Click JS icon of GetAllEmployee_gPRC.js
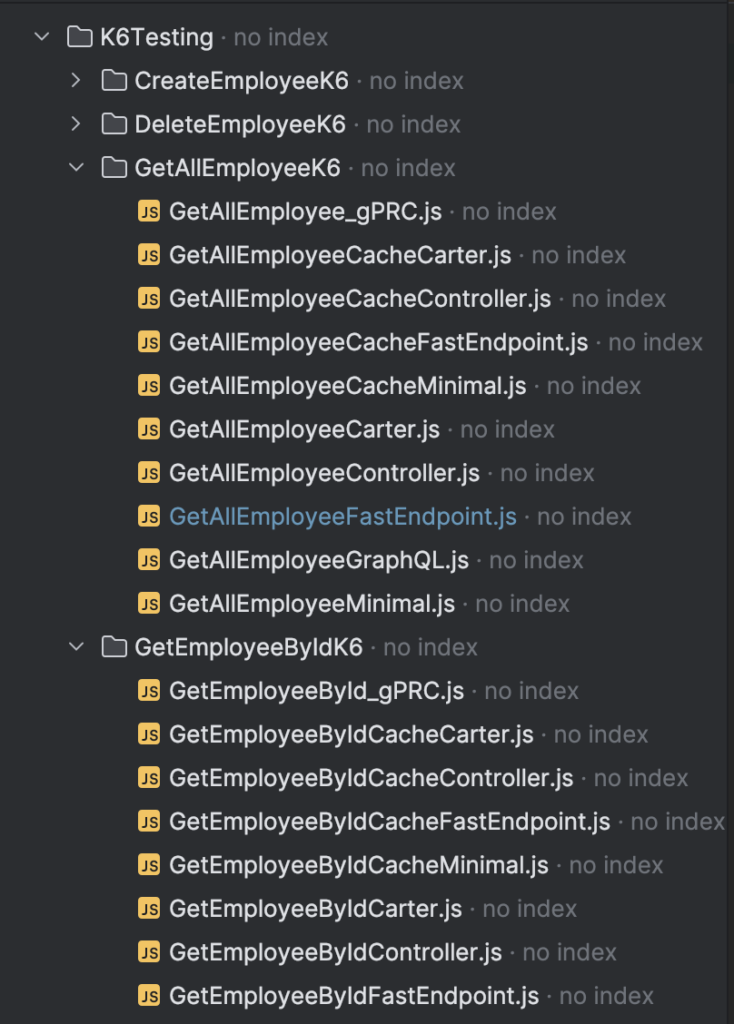The image size is (734, 1024). tap(149, 212)
